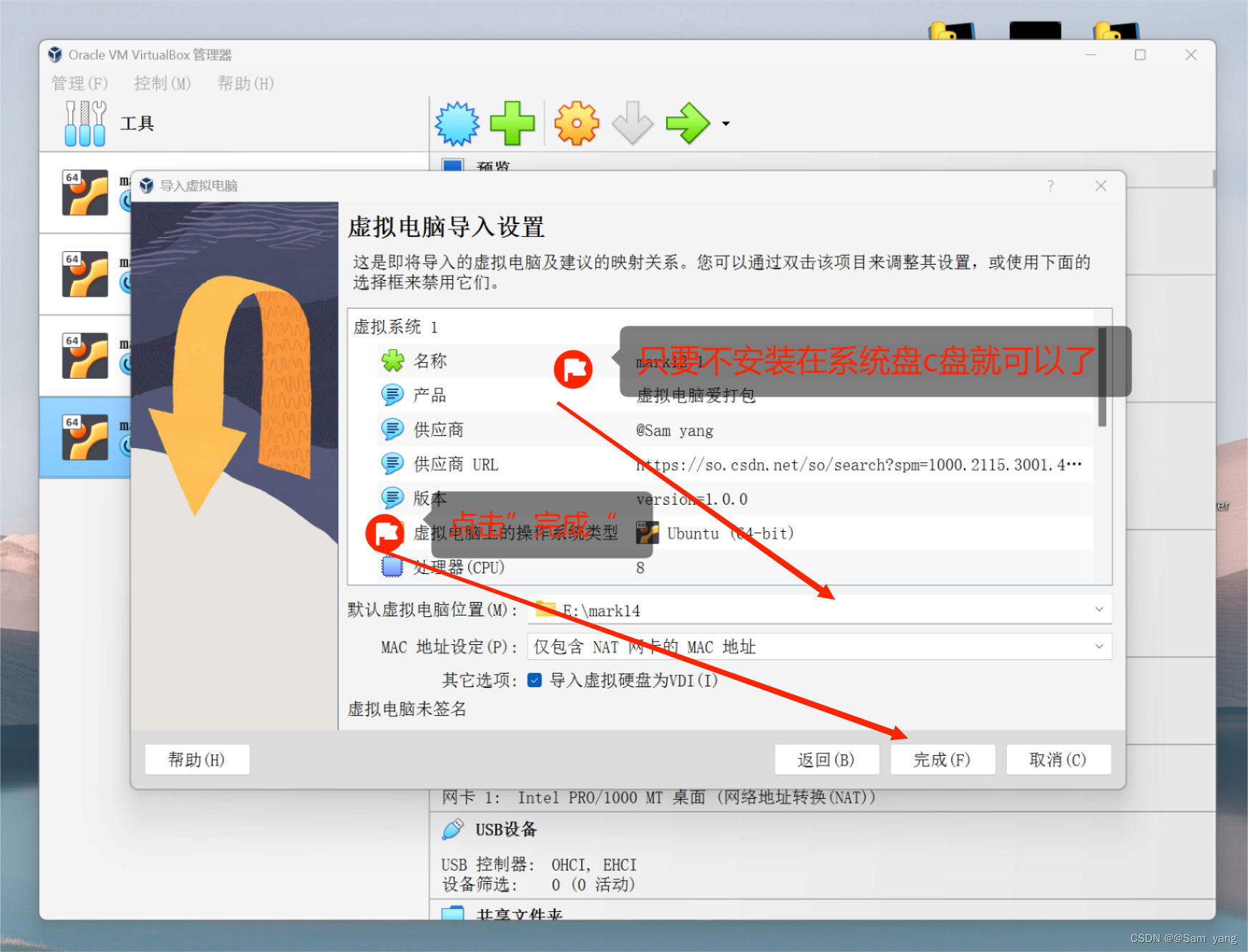The height and width of the screenshot is (952, 1248).
Task: Click the 供应商 URL https://so.csdn.net value
Action: tap(859, 465)
